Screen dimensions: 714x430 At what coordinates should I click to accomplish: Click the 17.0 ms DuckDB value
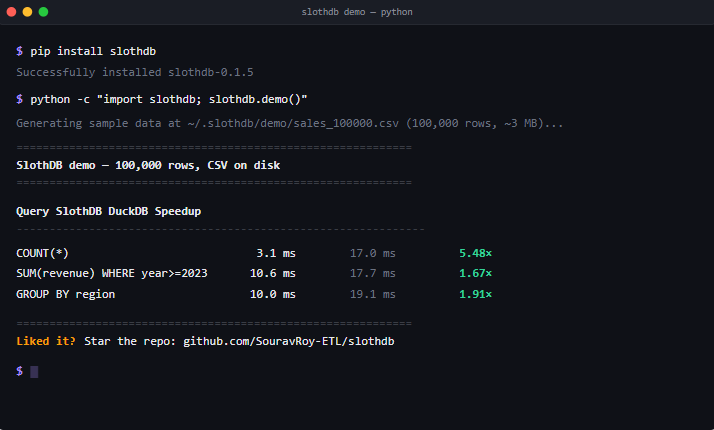[x=372, y=253]
